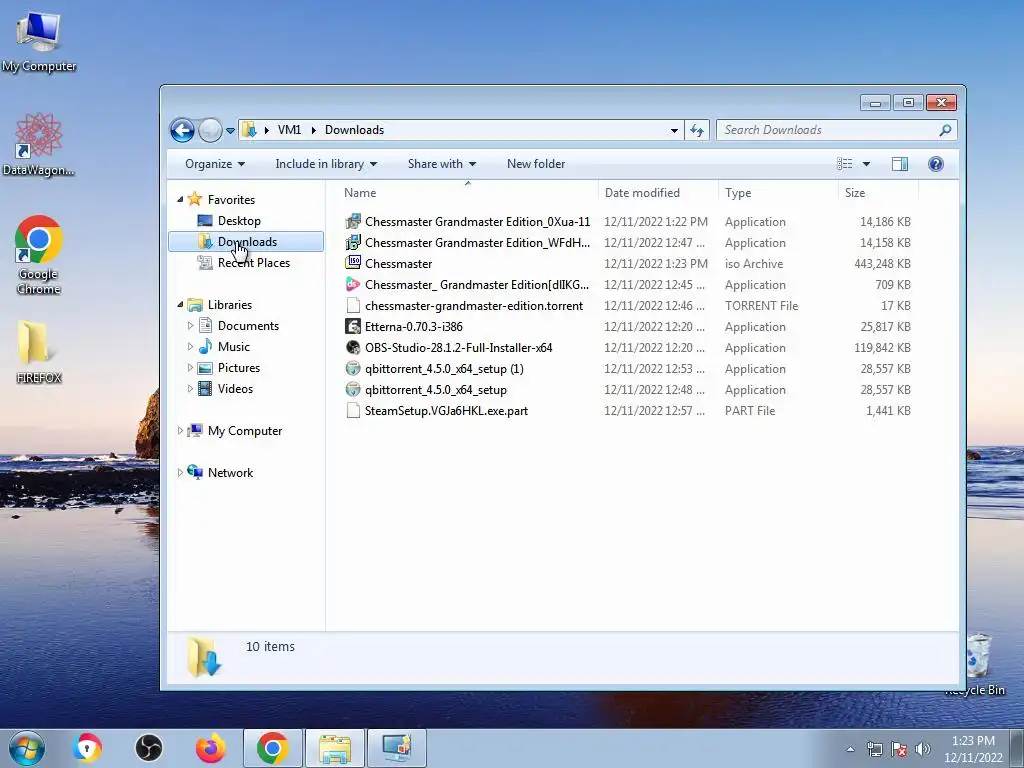Click the Refresh button in address bar
The width and height of the screenshot is (1024, 768).
click(697, 130)
